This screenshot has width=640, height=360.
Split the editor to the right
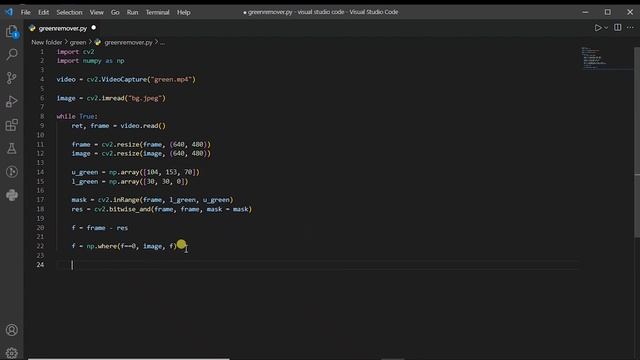(618, 28)
